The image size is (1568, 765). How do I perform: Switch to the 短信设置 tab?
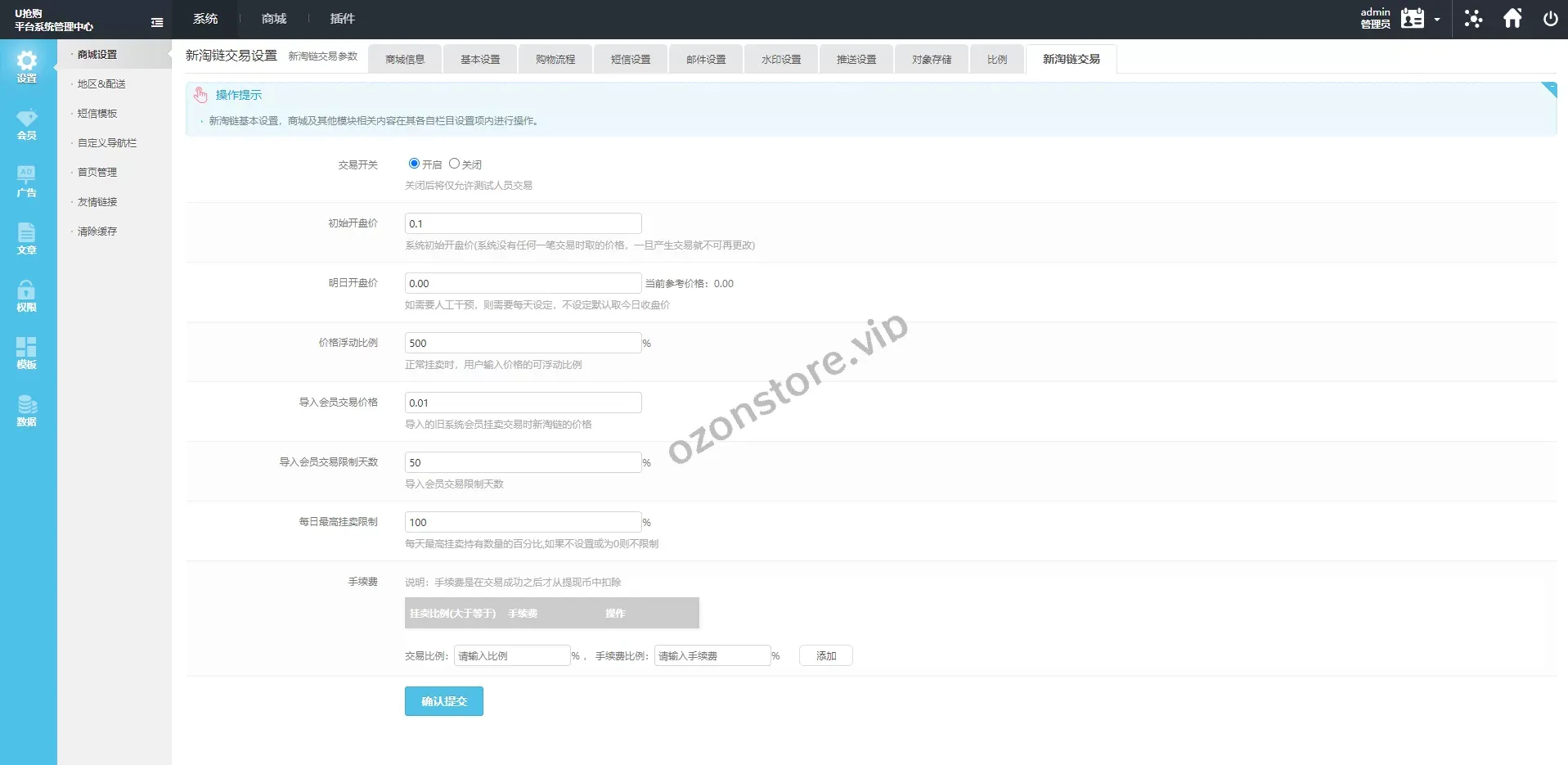[x=631, y=60]
